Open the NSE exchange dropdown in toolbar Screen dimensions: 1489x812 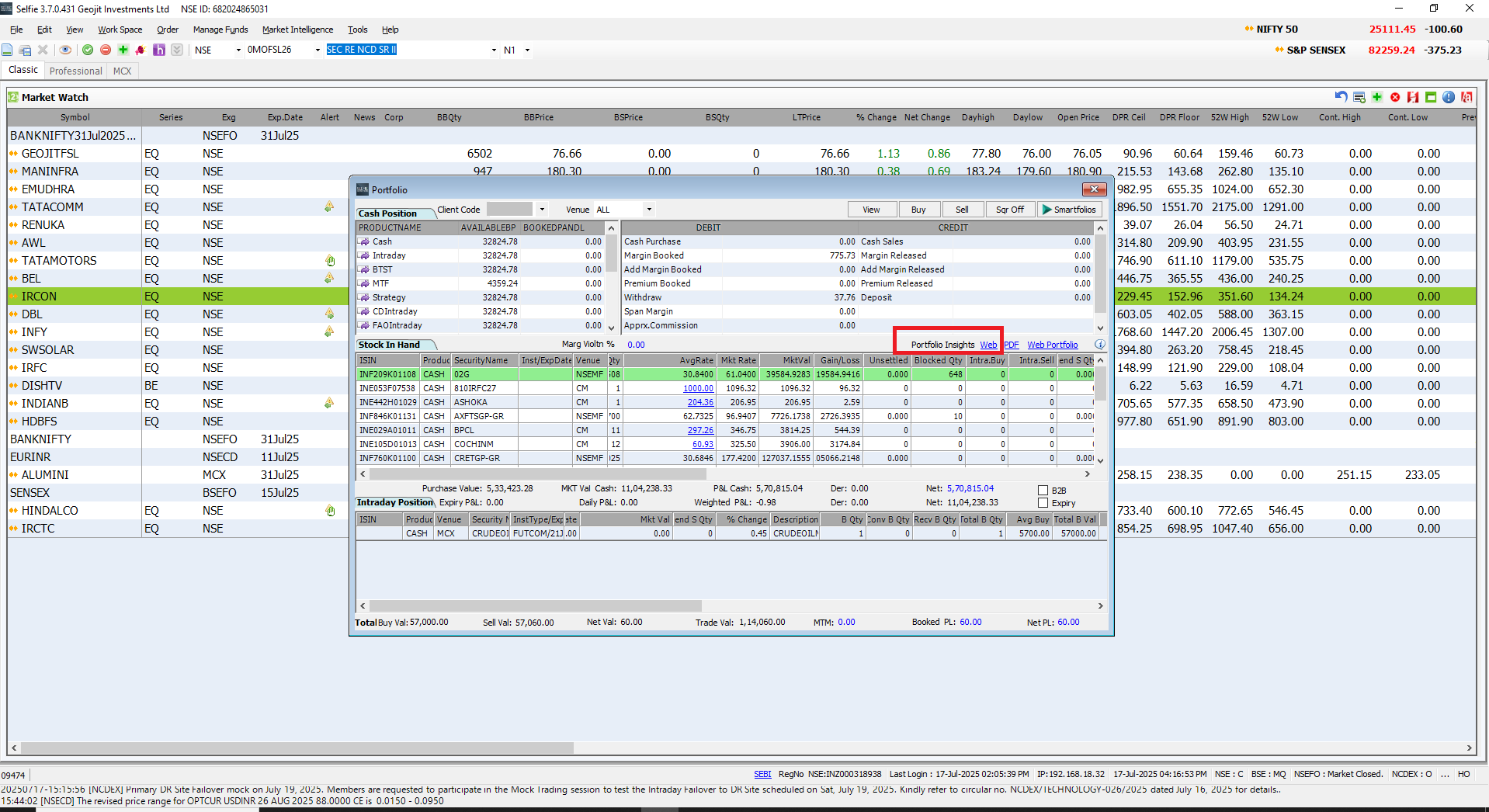click(238, 50)
